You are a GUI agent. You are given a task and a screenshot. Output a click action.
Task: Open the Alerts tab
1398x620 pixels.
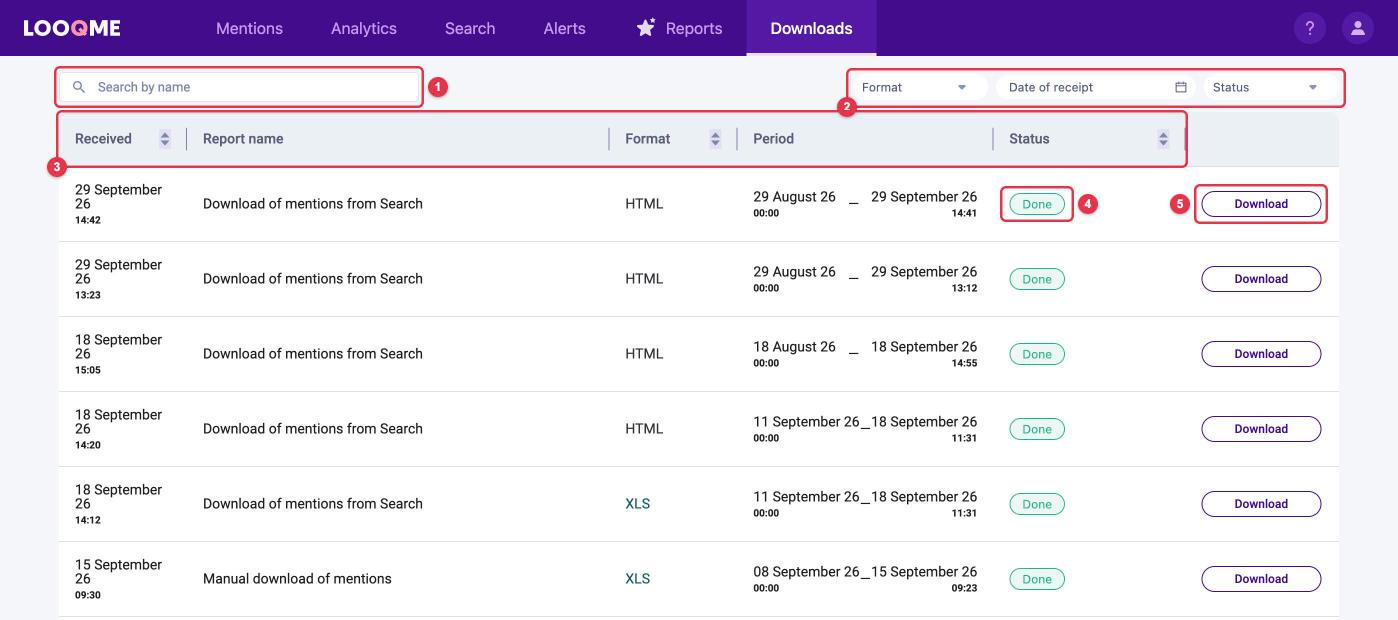(x=564, y=28)
